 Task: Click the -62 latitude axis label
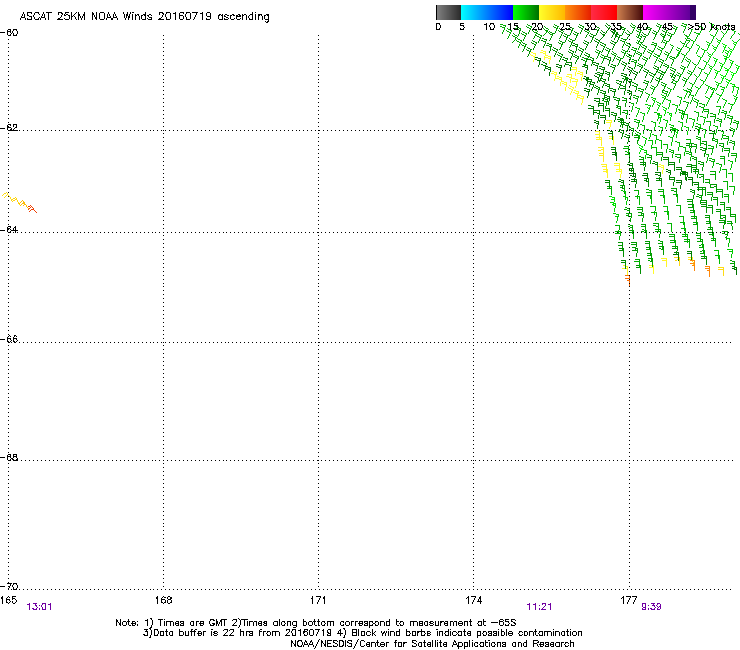click(9, 127)
